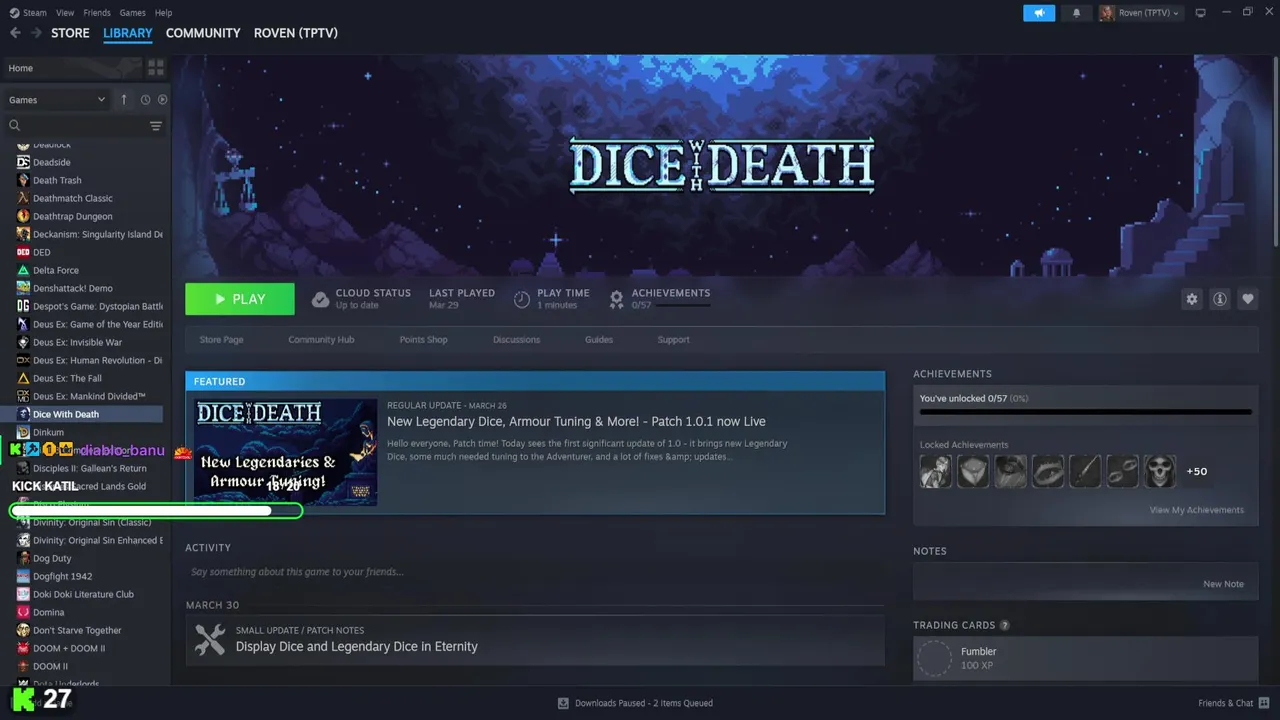Open advanced filter options icon
The height and width of the screenshot is (720, 1280).
(x=156, y=125)
